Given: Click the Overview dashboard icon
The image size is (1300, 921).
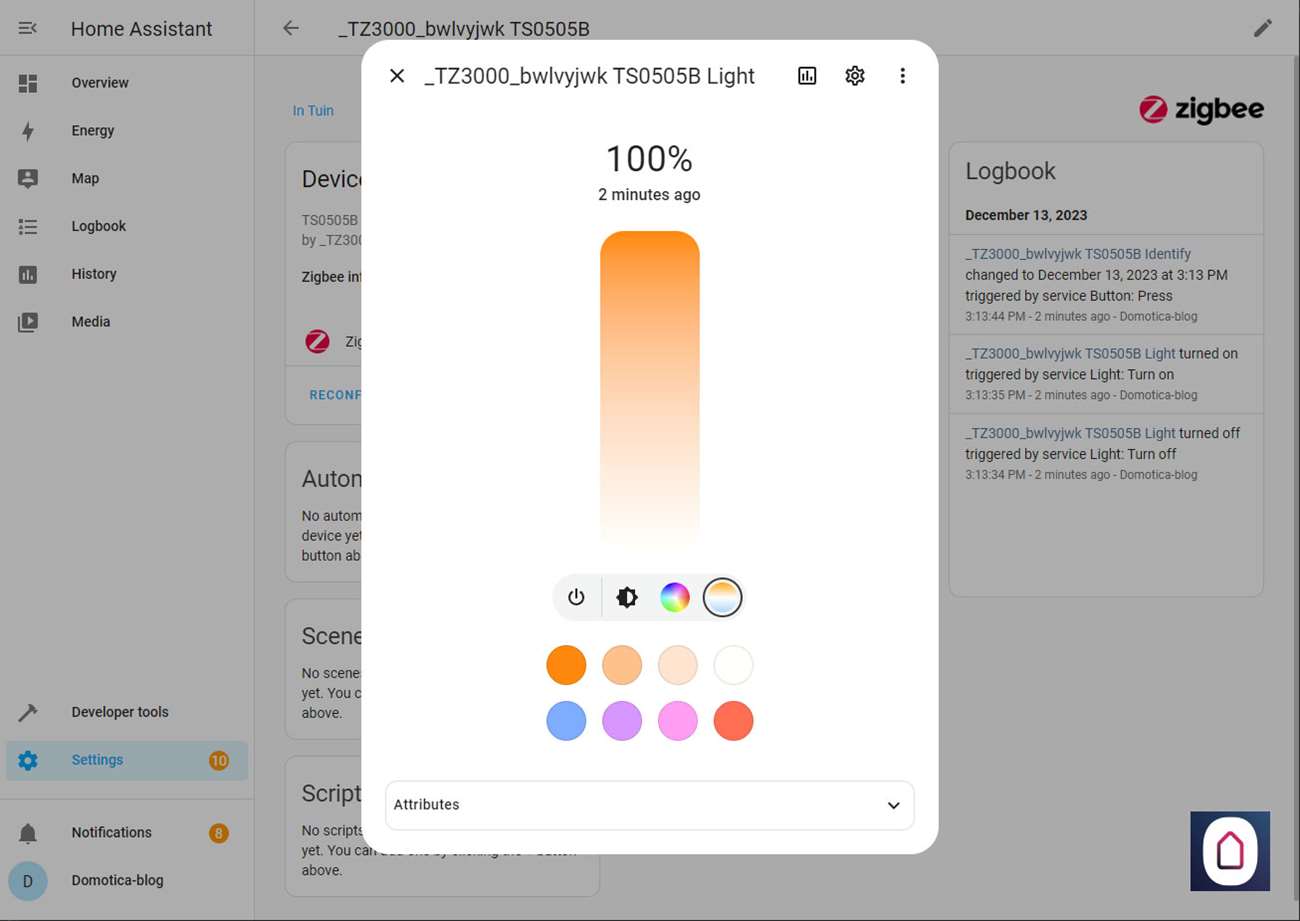Looking at the screenshot, I should coord(28,83).
